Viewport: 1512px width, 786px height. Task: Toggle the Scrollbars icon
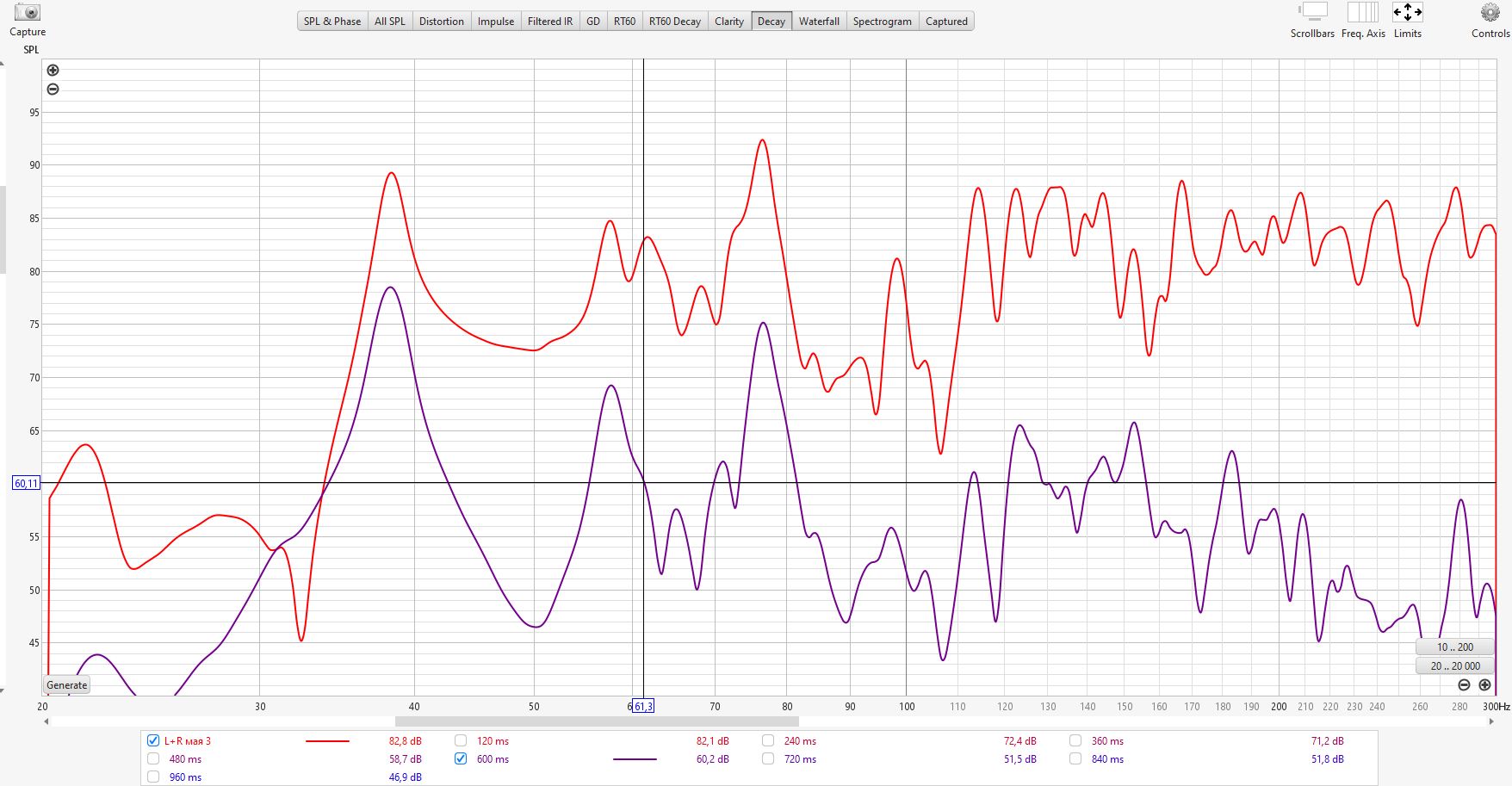pos(1312,12)
